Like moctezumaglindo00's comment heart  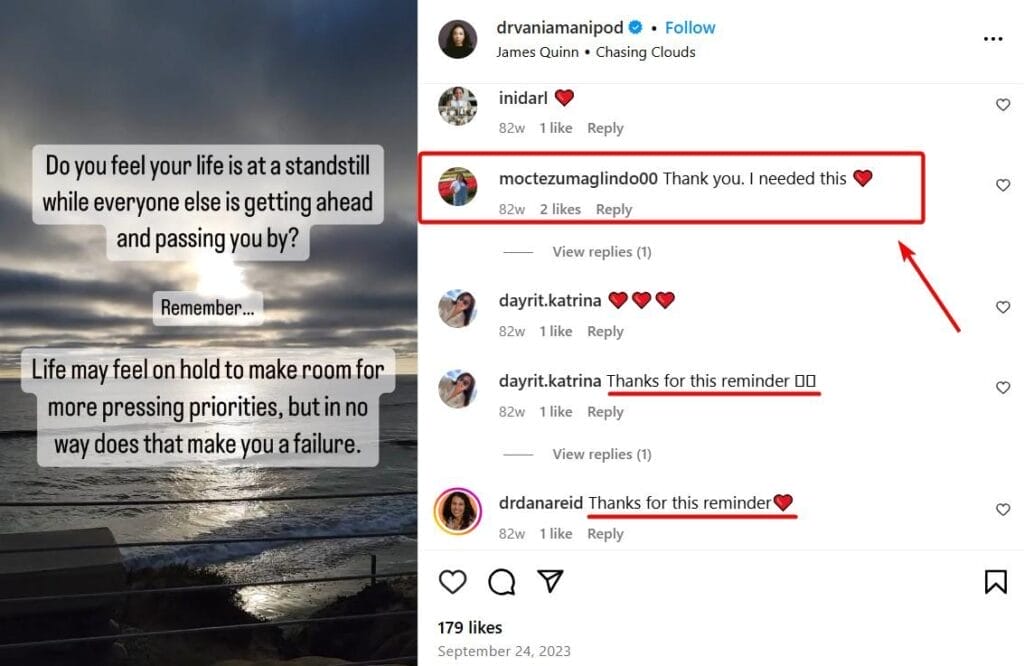coord(1002,185)
